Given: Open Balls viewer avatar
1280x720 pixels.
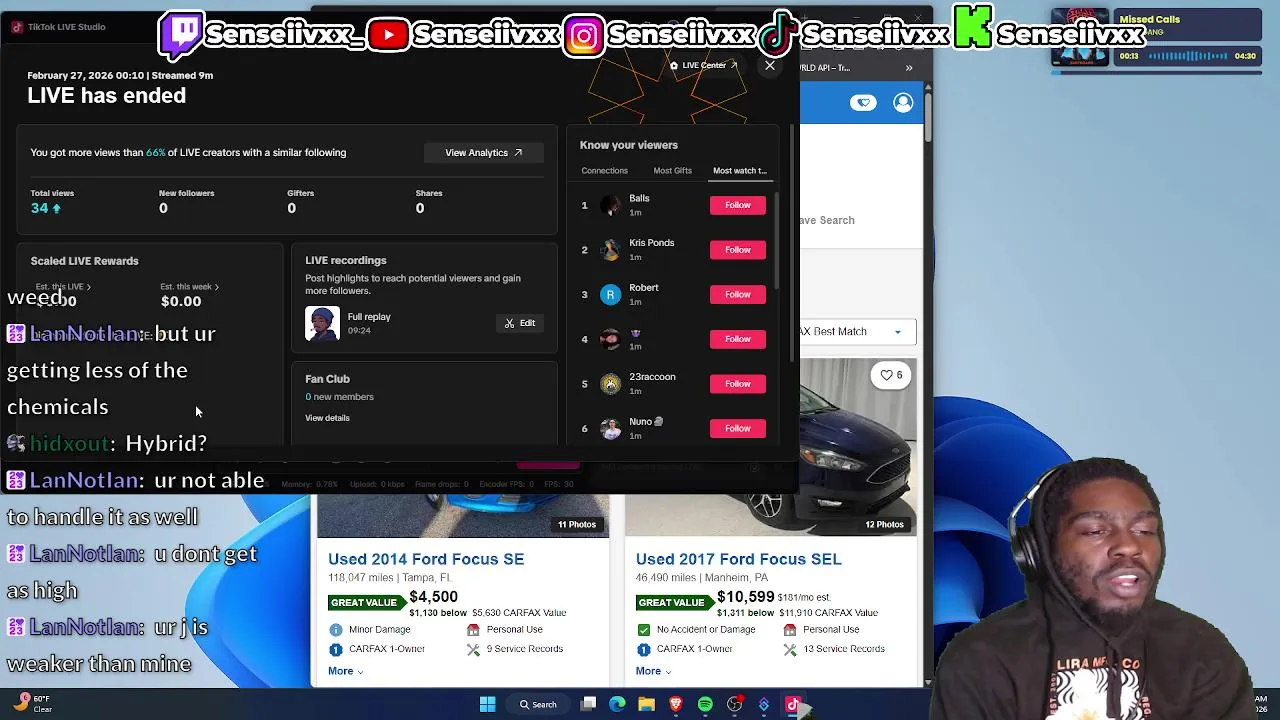Looking at the screenshot, I should pyautogui.click(x=610, y=205).
